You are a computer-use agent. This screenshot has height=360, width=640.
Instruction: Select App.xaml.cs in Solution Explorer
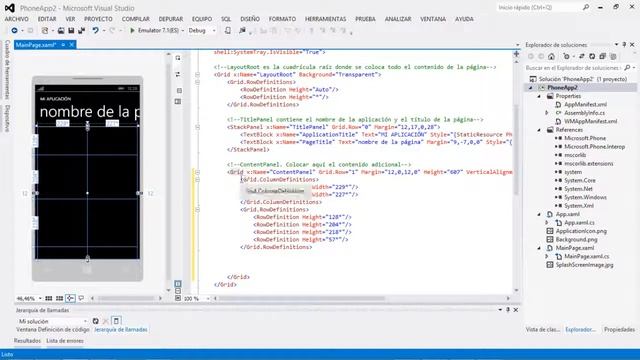click(x=579, y=223)
